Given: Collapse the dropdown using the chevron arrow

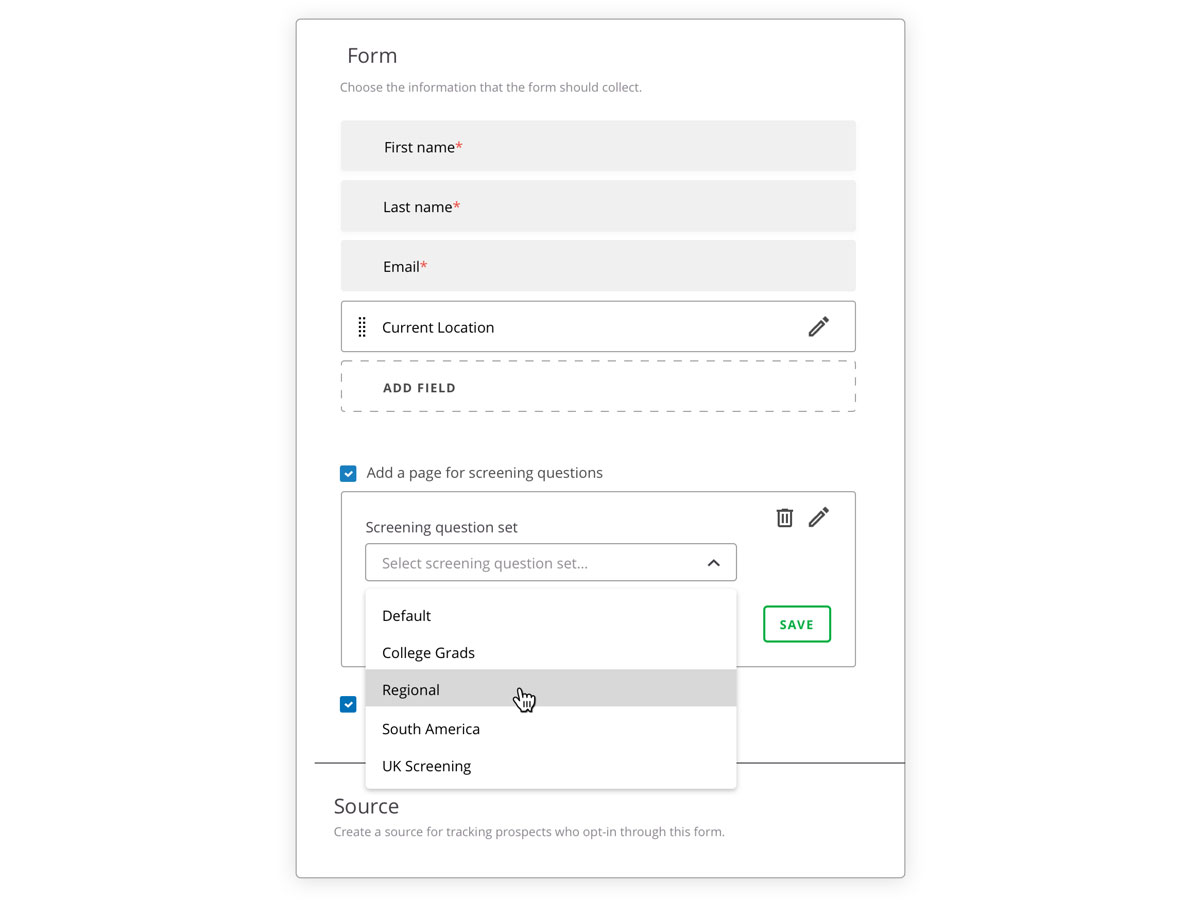Looking at the screenshot, I should click(x=713, y=563).
